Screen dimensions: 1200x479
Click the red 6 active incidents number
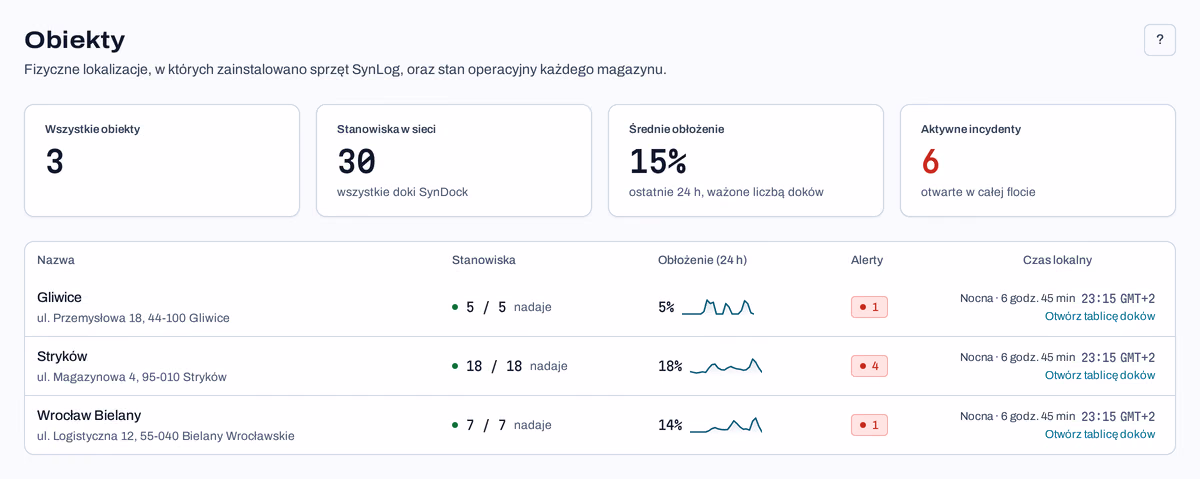pyautogui.click(x=930, y=161)
